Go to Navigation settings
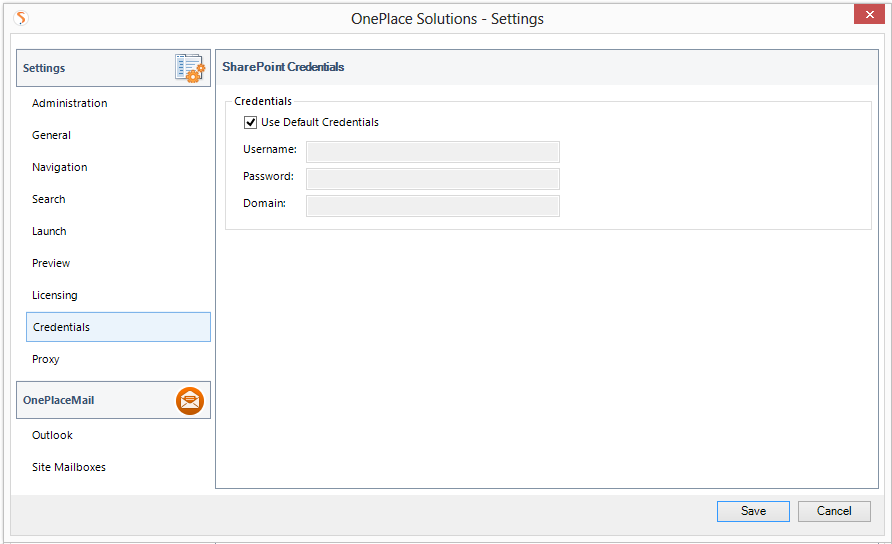 point(59,167)
